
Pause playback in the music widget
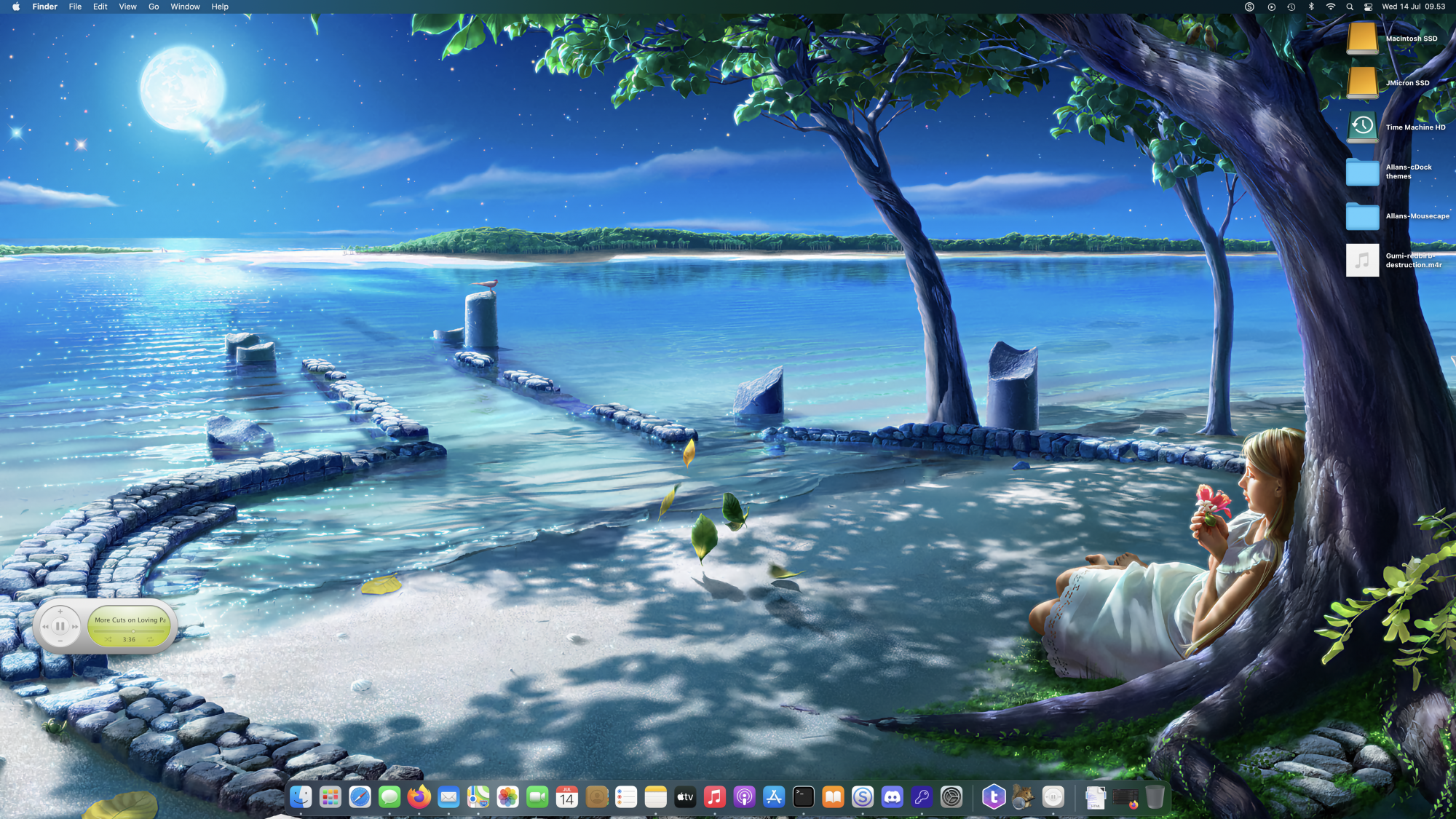[60, 626]
